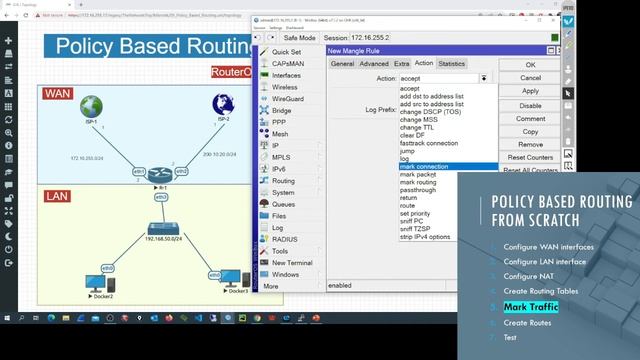The height and width of the screenshot is (360, 640).
Task: Expand the MPLS submenu in Winbox
Action: 292,157
